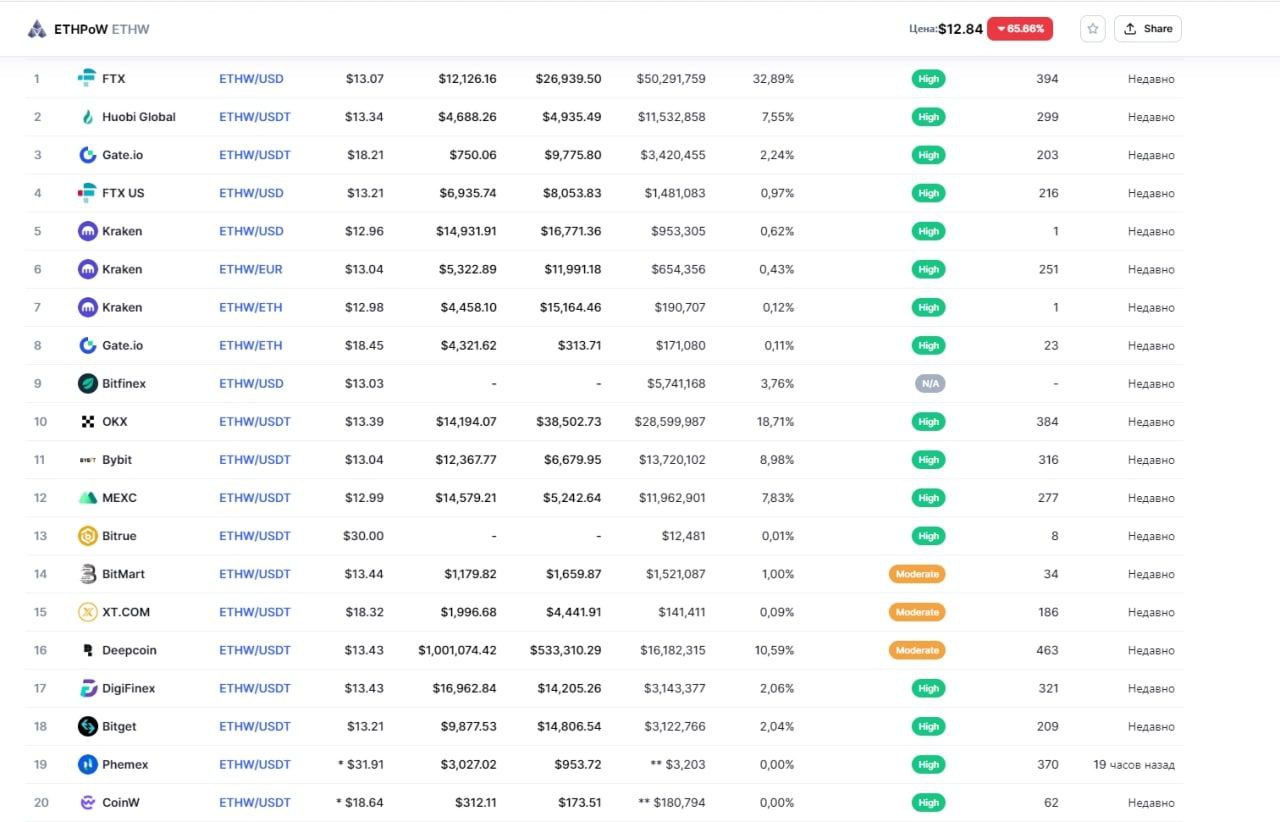Click the XT.COM logo icon
1280x822 pixels.
tap(87, 612)
